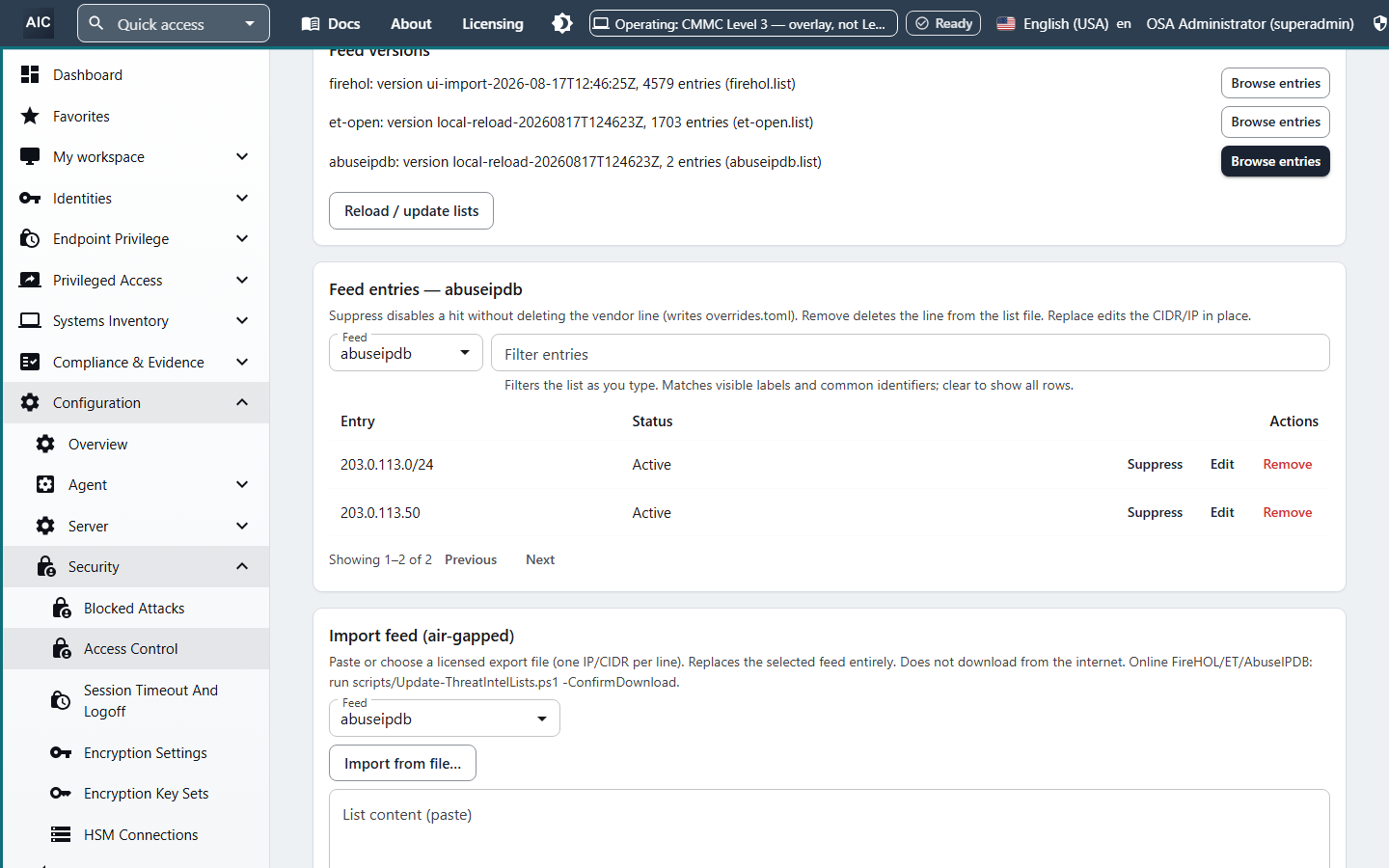Click the Dashboard grid icon
The width and height of the screenshot is (1389, 868).
[30, 74]
